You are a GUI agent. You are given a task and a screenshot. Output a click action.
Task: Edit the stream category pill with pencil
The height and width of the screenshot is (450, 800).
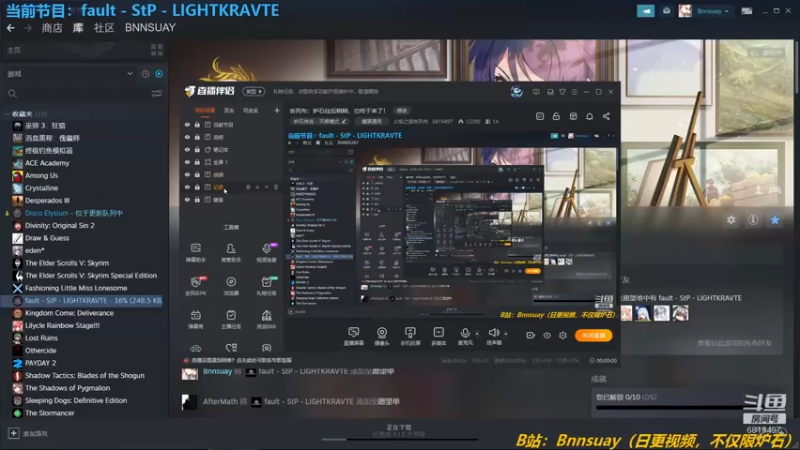pyautogui.click(x=320, y=121)
